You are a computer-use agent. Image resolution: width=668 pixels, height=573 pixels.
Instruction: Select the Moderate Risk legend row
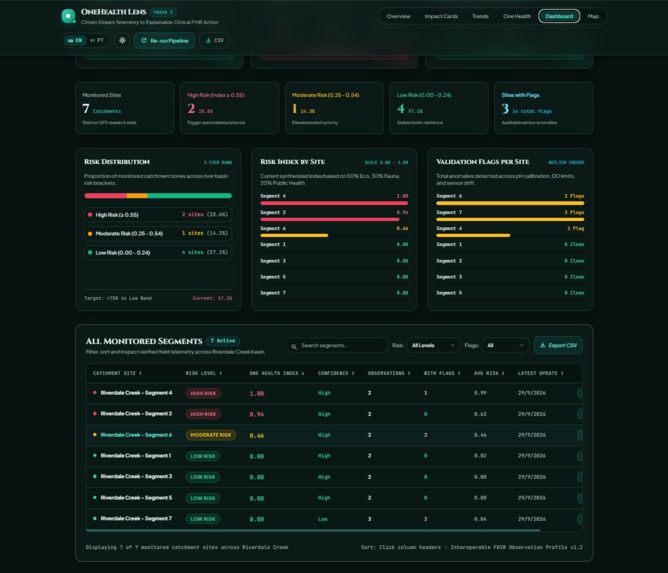(x=158, y=233)
